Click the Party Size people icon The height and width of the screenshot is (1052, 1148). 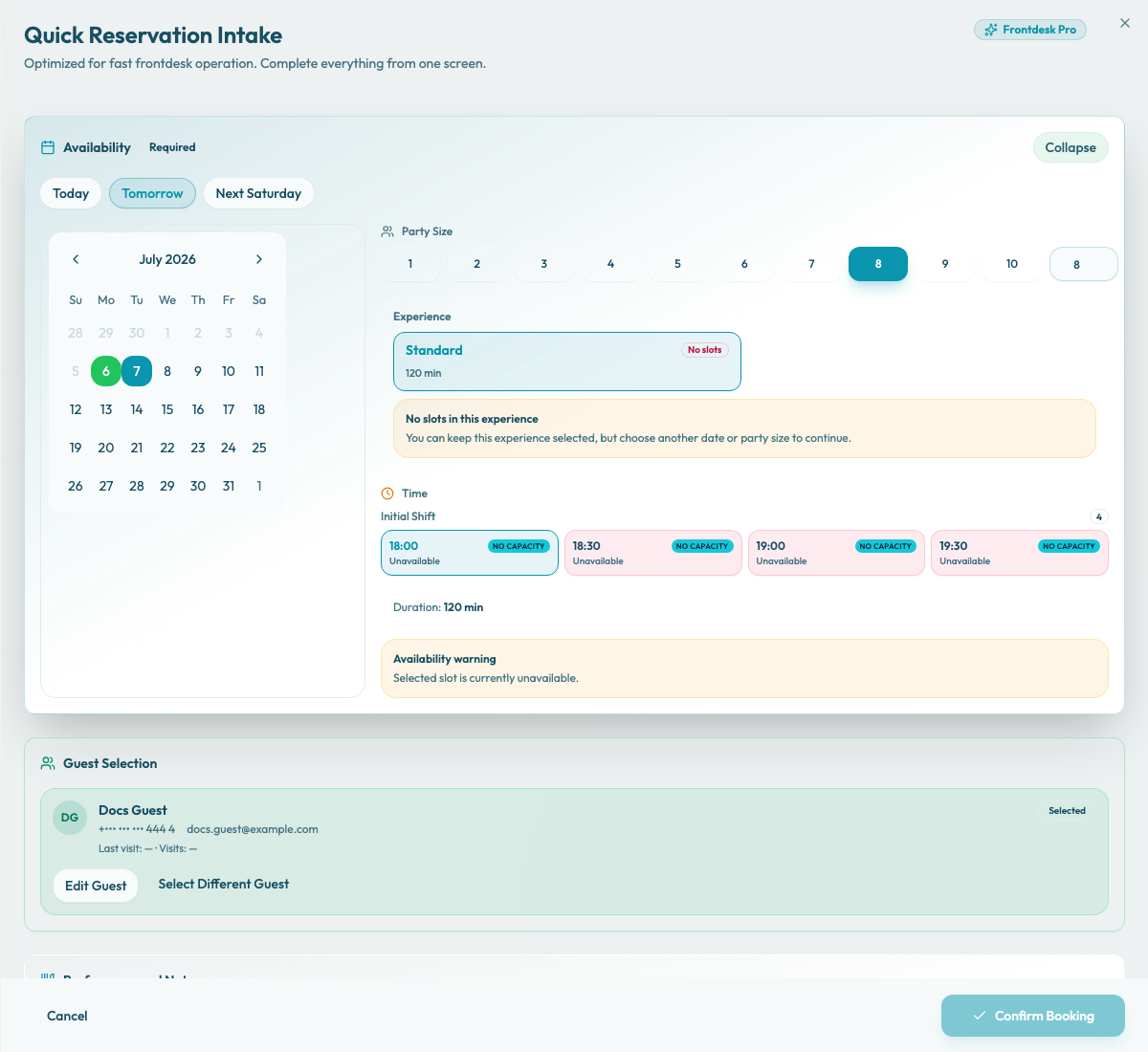[387, 231]
